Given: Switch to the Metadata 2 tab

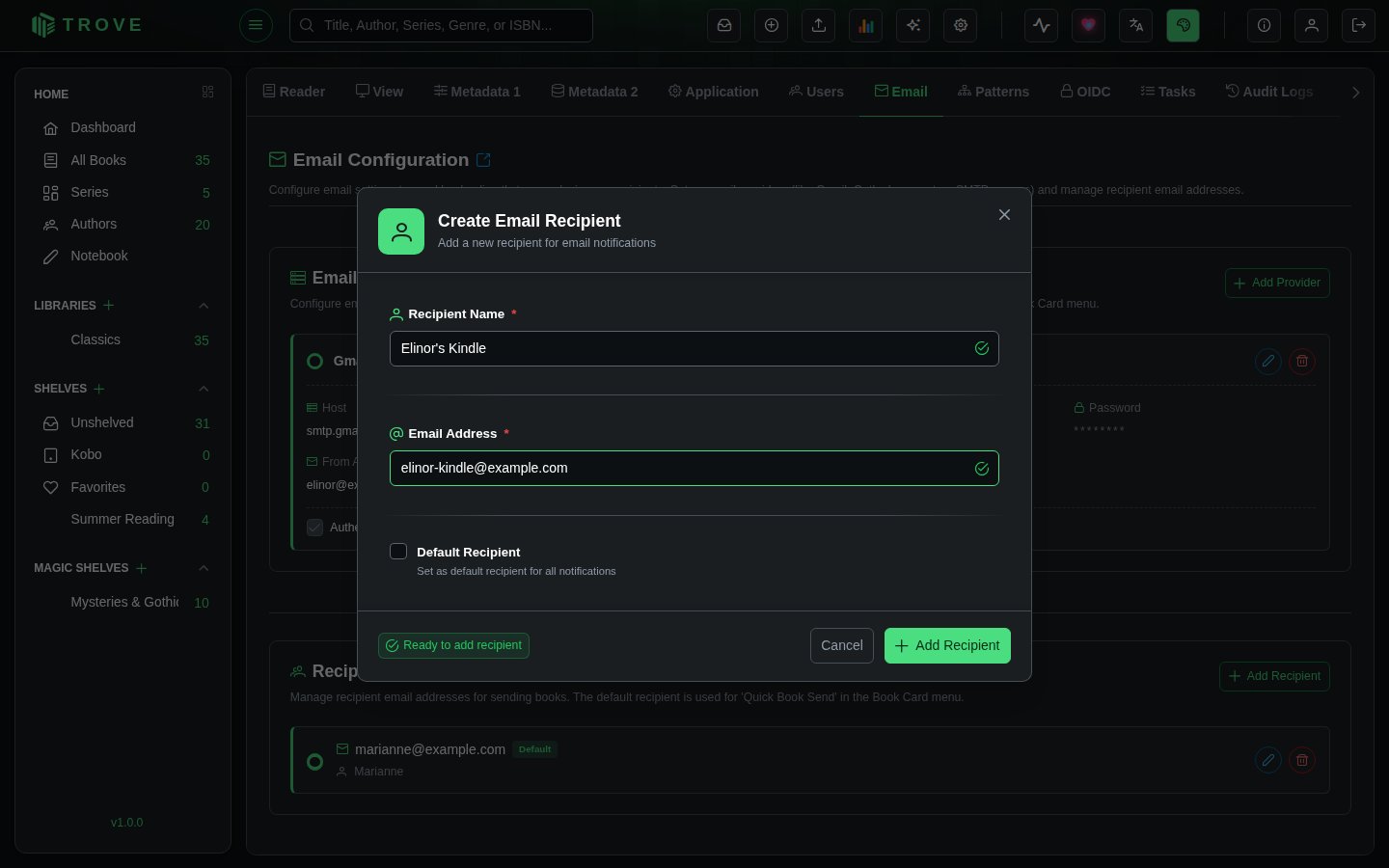Looking at the screenshot, I should [x=594, y=92].
